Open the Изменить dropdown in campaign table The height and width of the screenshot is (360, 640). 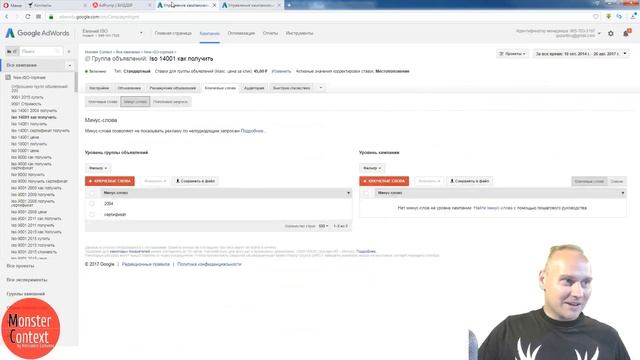pyautogui.click(x=429, y=181)
